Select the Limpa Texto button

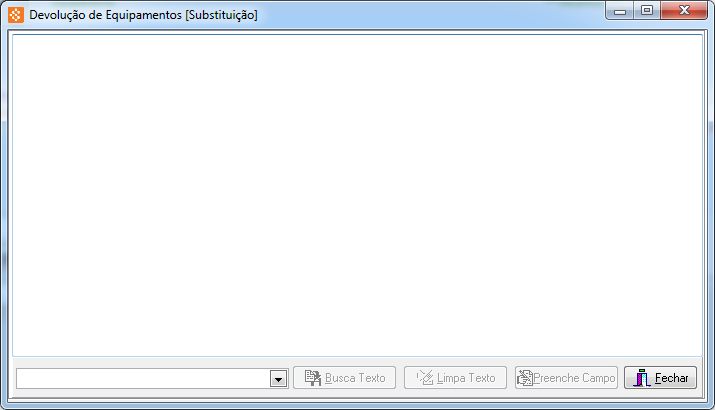[x=455, y=378]
